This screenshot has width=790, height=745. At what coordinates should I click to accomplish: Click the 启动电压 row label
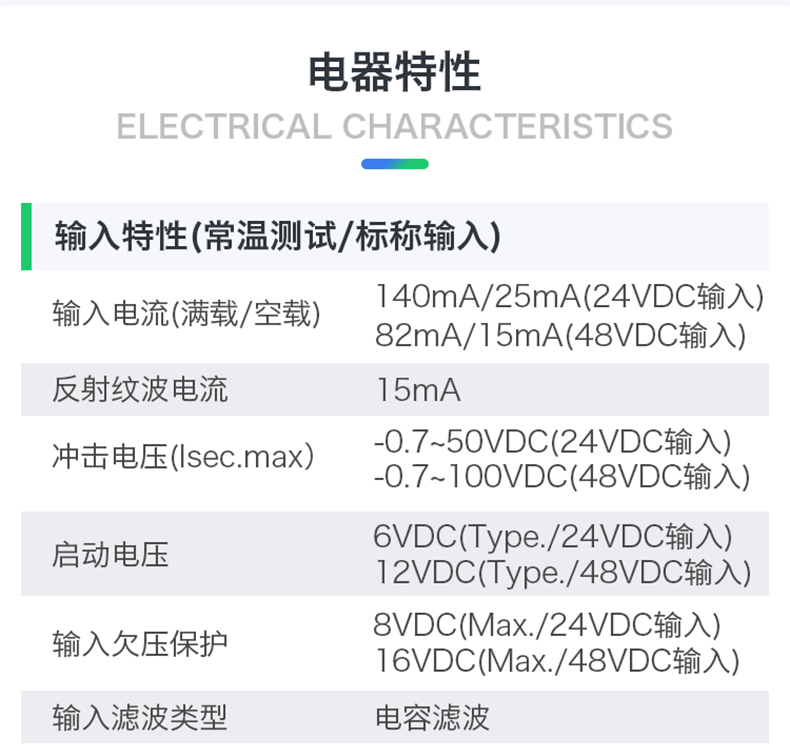point(110,554)
